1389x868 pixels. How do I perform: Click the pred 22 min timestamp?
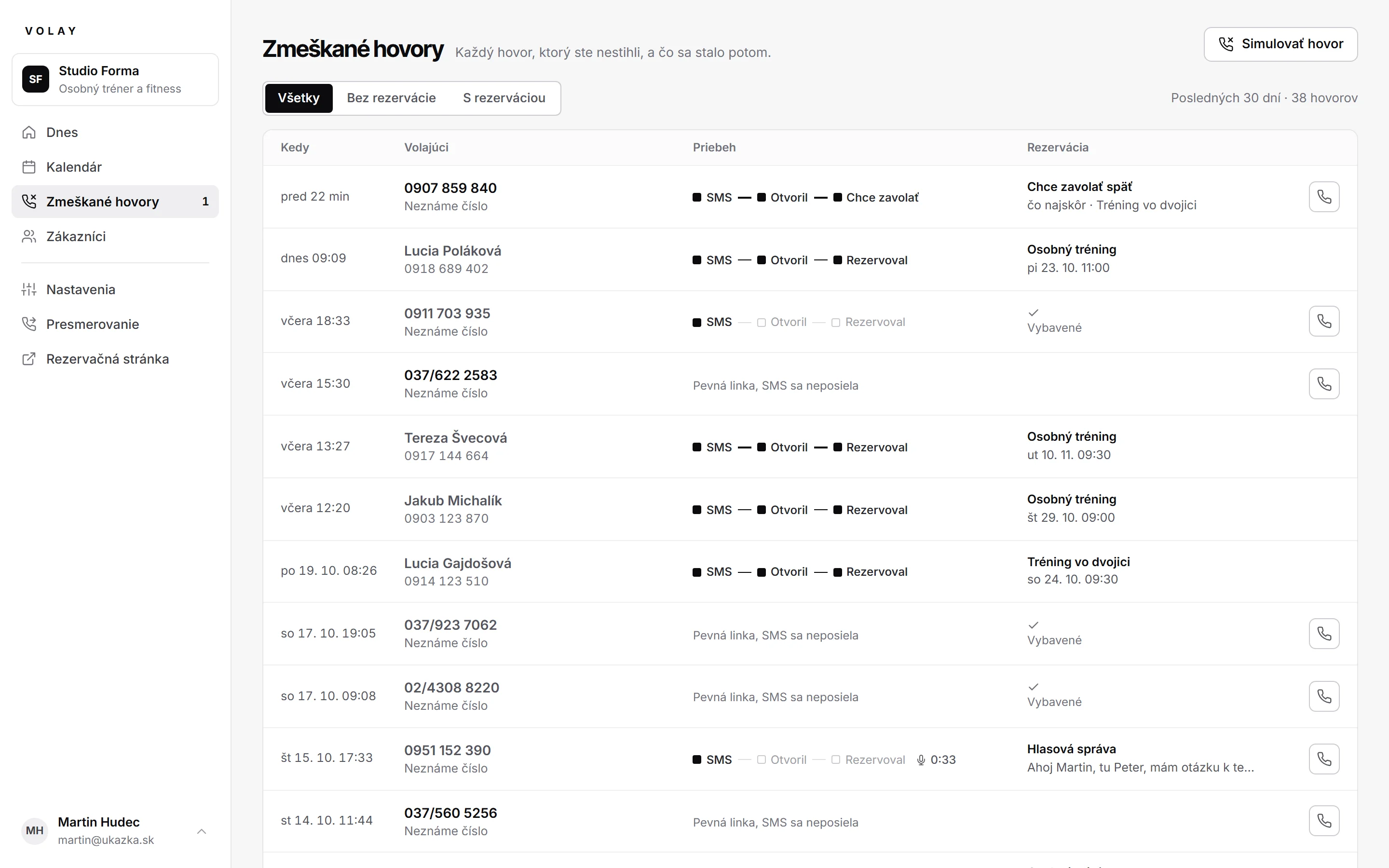[314, 196]
